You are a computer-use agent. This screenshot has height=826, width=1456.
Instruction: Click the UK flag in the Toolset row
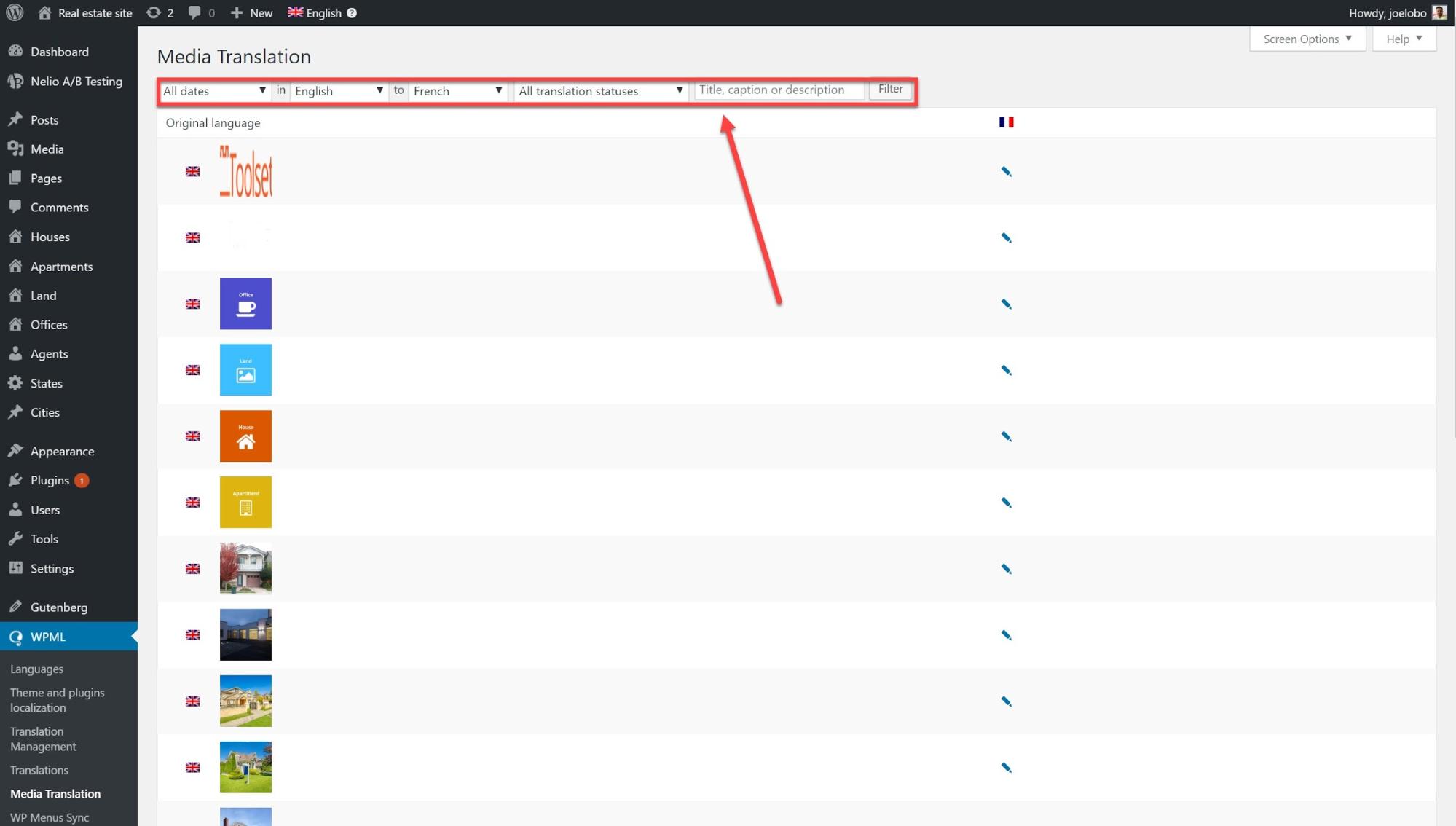coord(192,171)
